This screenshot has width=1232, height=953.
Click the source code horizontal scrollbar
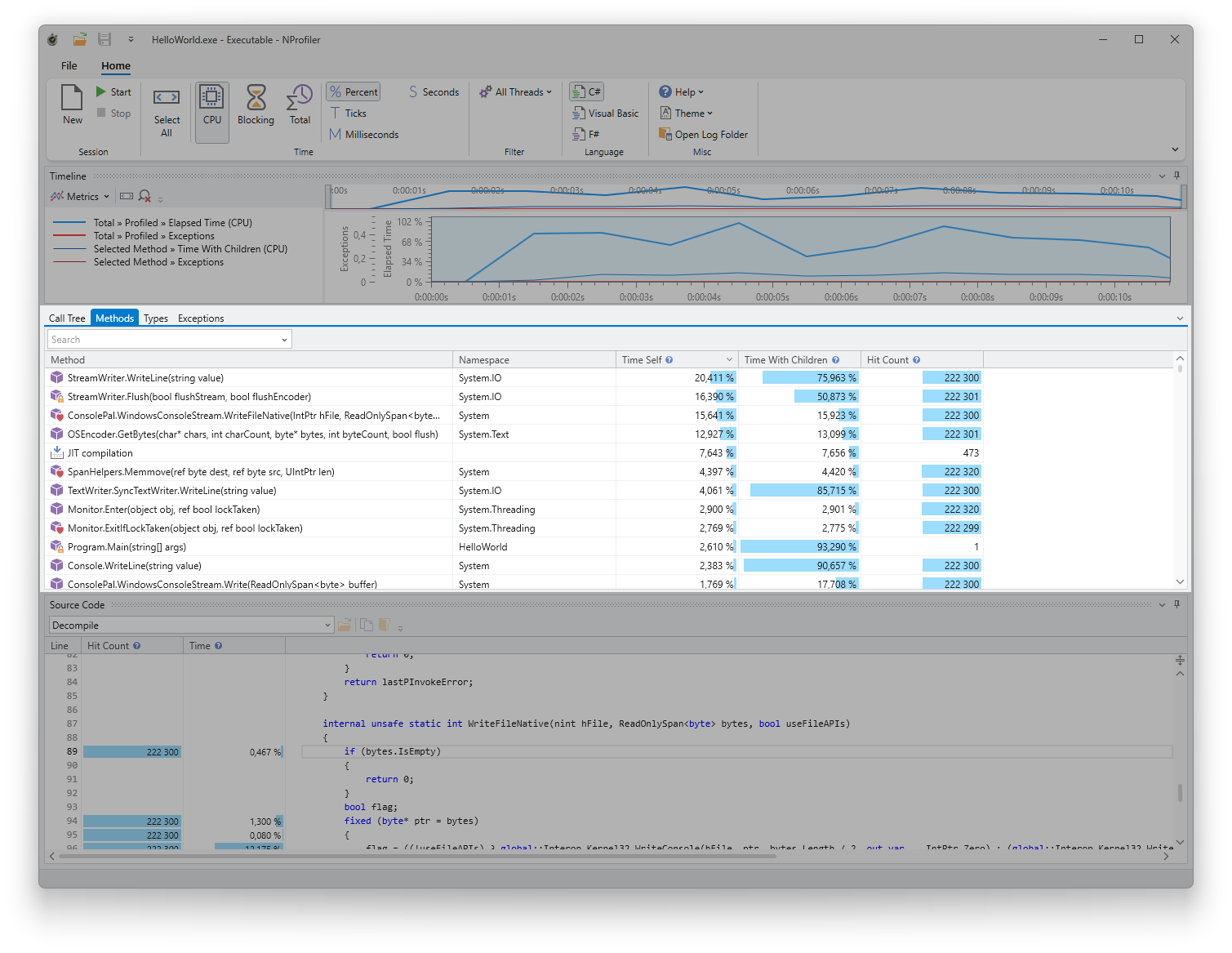point(408,856)
